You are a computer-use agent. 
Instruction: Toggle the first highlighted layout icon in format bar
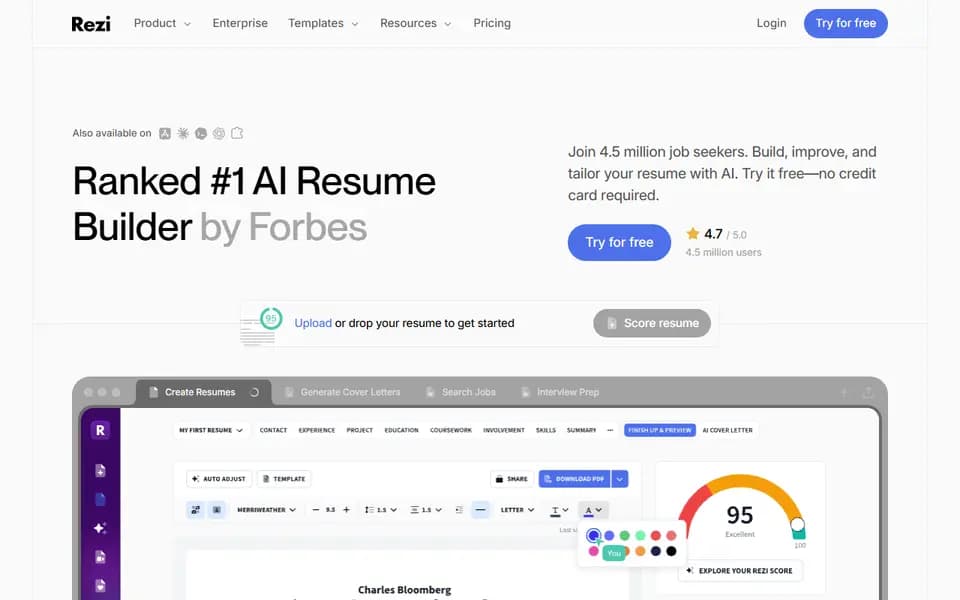(x=195, y=509)
